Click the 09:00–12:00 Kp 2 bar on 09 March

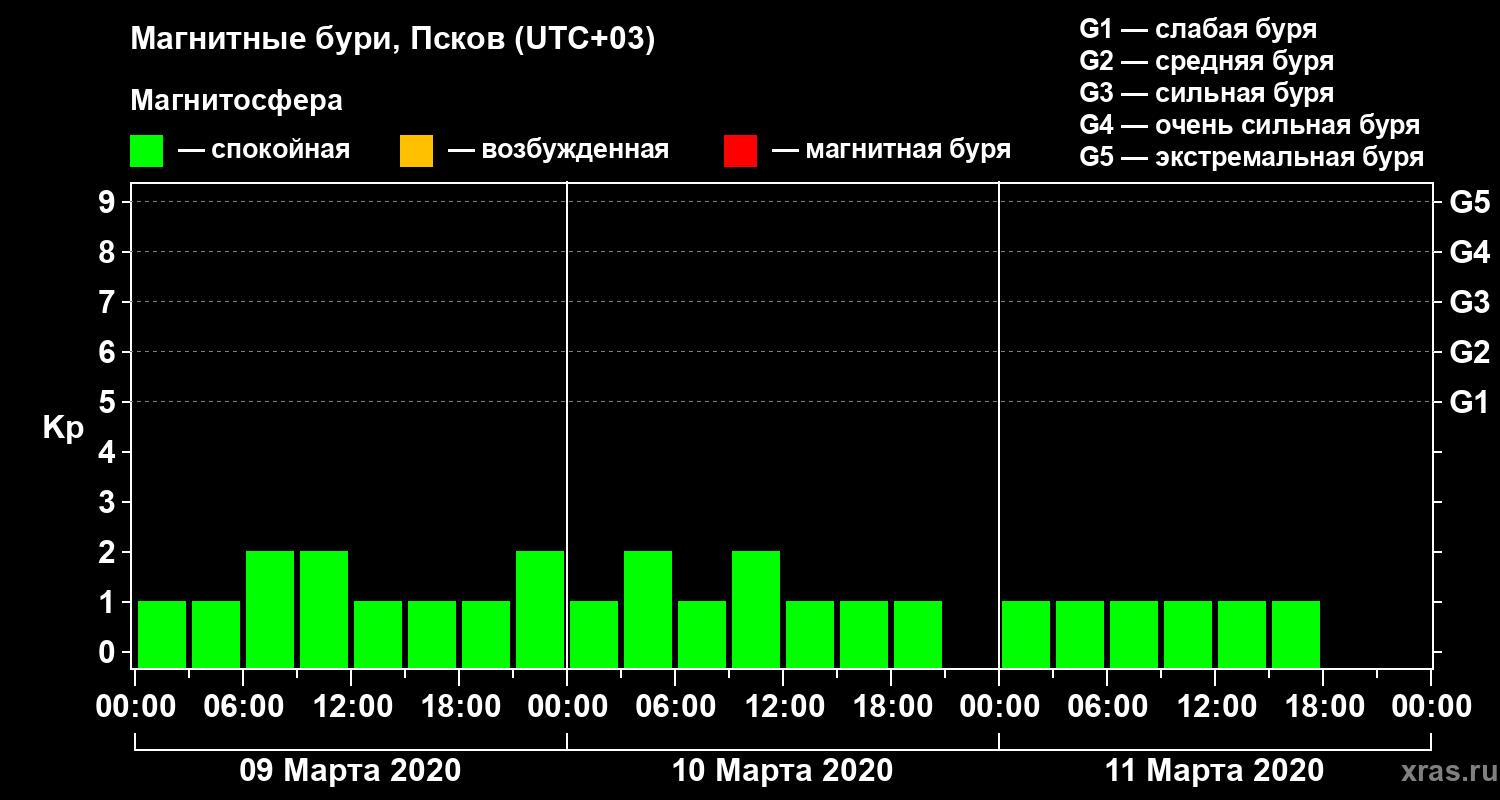(324, 609)
